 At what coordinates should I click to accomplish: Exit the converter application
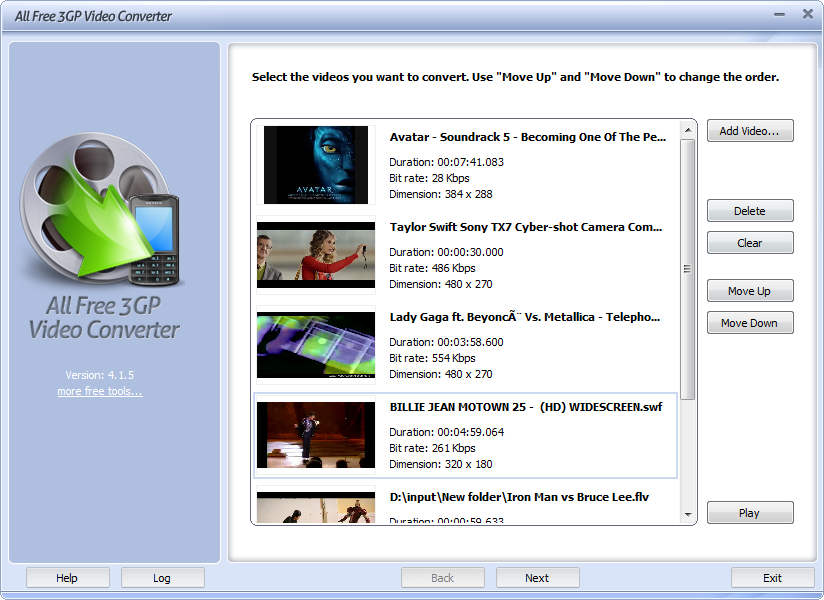click(772, 578)
